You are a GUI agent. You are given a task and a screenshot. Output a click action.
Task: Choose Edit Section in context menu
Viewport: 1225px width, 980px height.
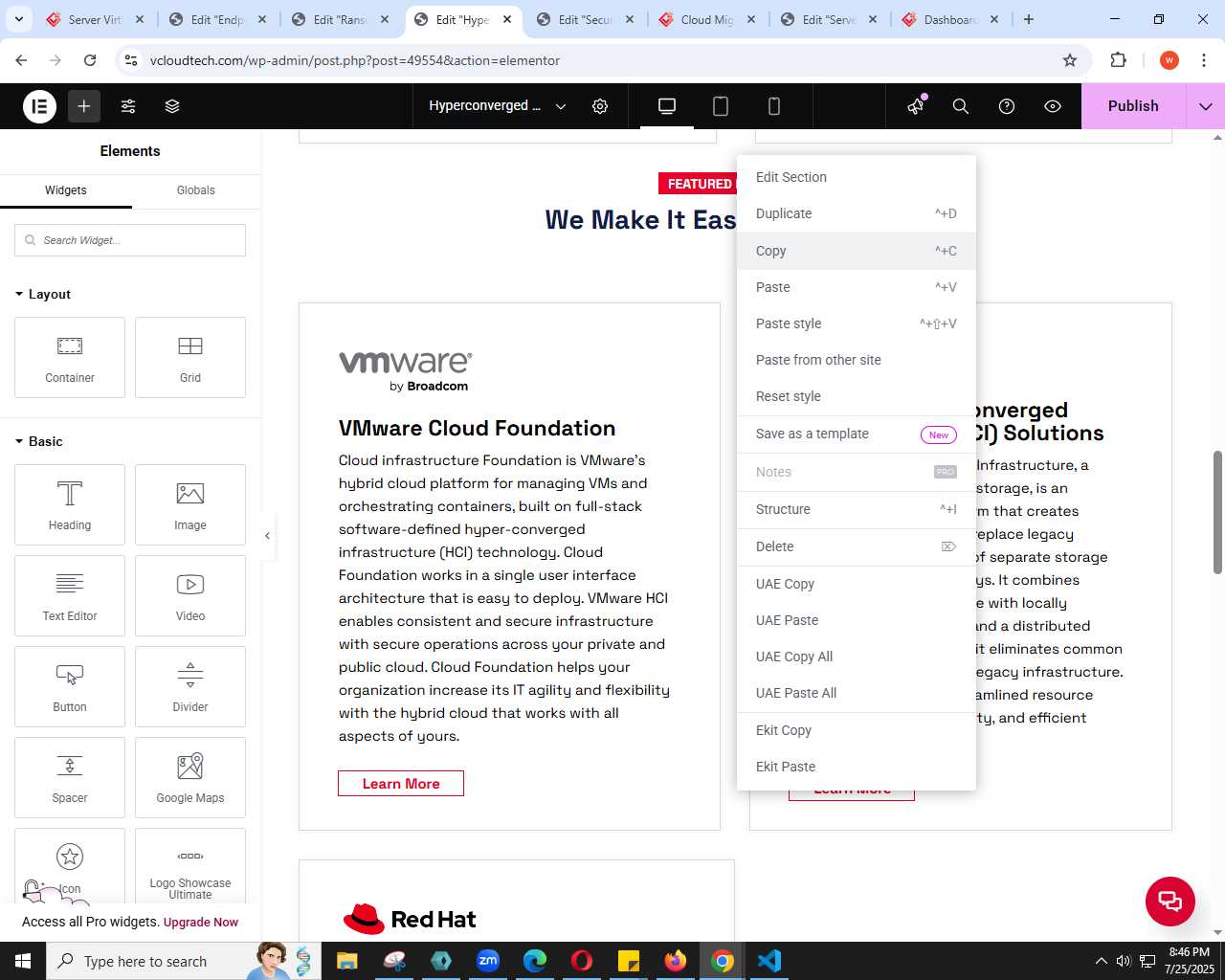click(x=857, y=177)
